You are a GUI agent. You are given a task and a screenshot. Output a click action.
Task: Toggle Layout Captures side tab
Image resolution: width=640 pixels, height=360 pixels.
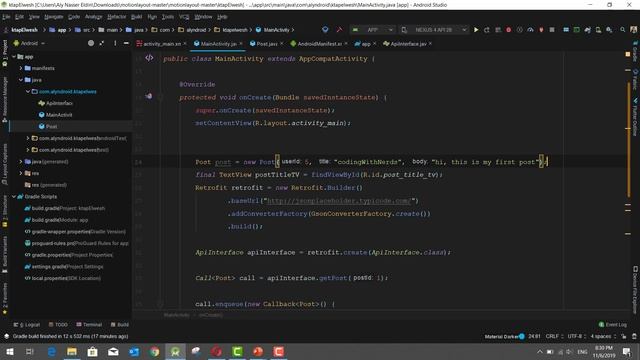(5, 164)
